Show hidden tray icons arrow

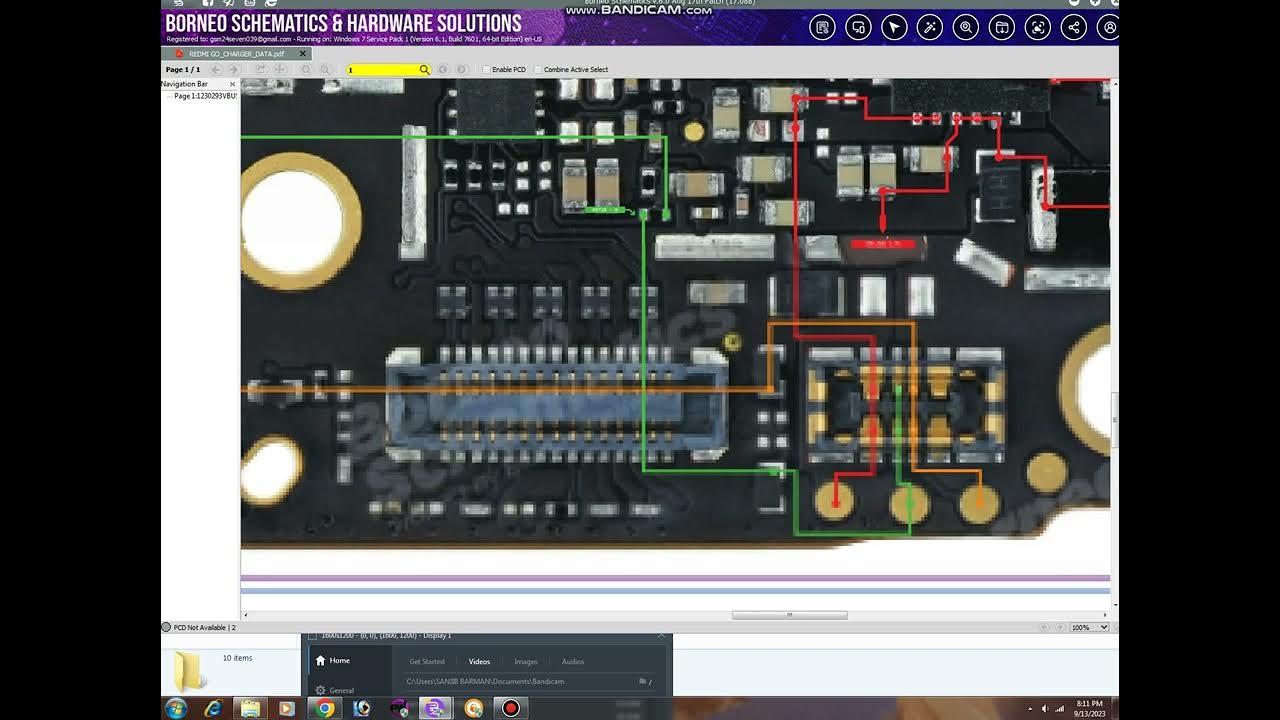click(x=1031, y=708)
